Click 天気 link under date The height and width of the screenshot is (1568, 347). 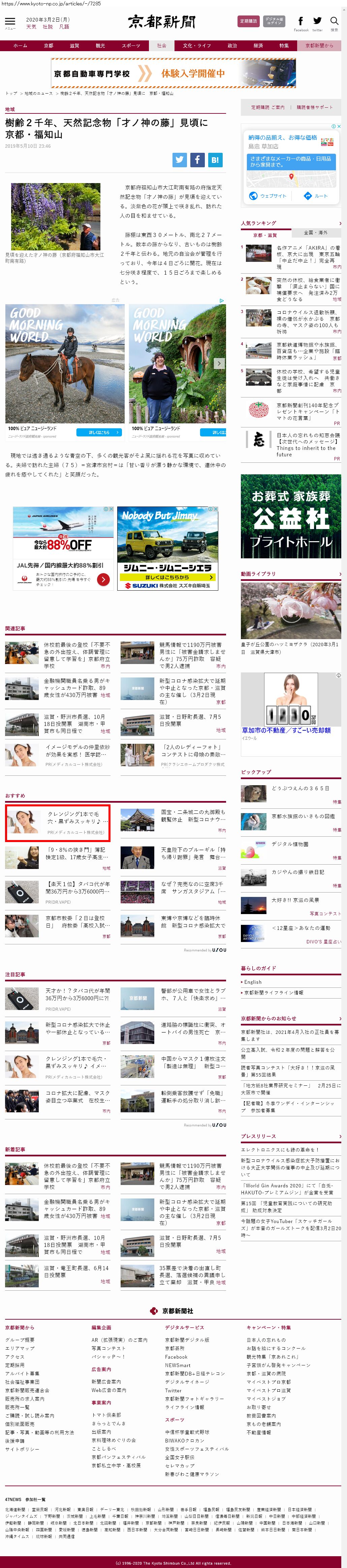pyautogui.click(x=31, y=27)
